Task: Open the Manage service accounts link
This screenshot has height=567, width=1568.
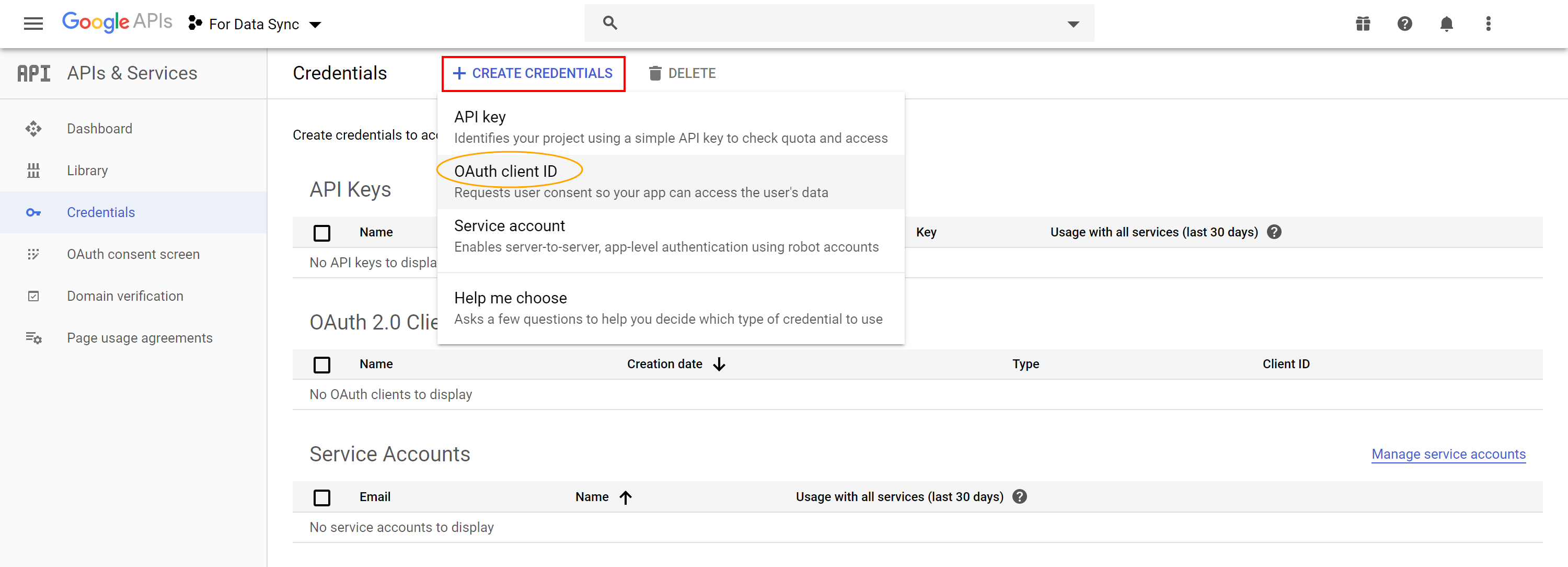Action: (1448, 455)
